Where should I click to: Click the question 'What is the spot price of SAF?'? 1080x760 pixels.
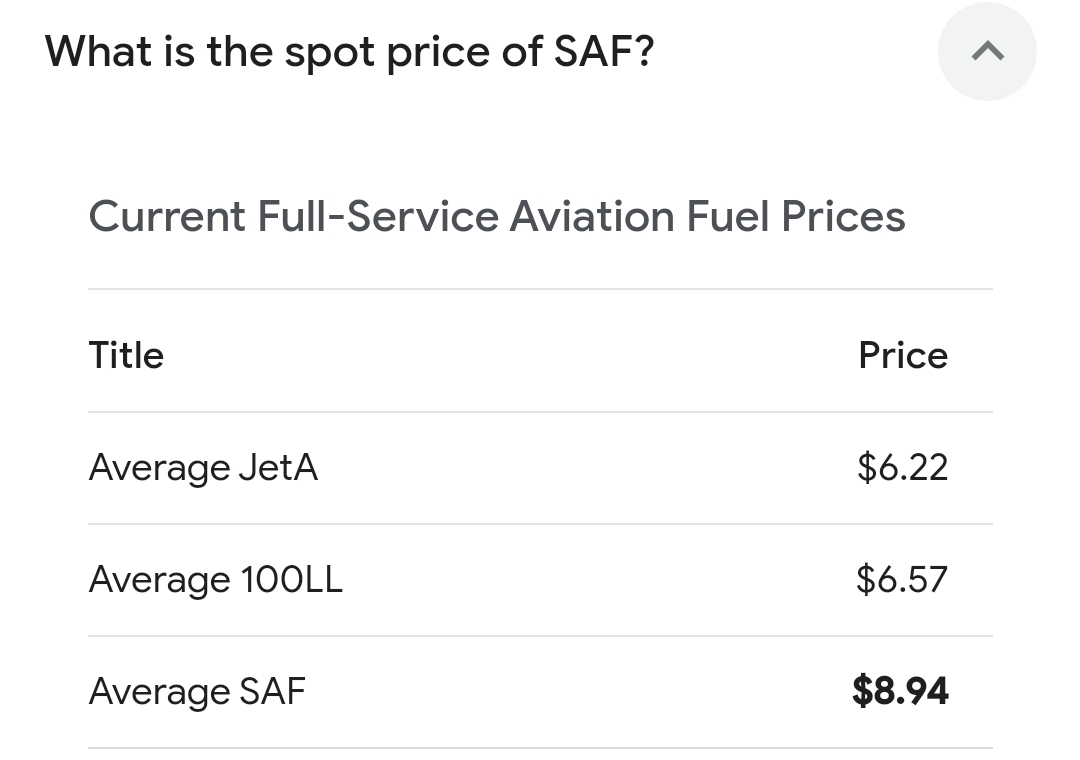[350, 51]
